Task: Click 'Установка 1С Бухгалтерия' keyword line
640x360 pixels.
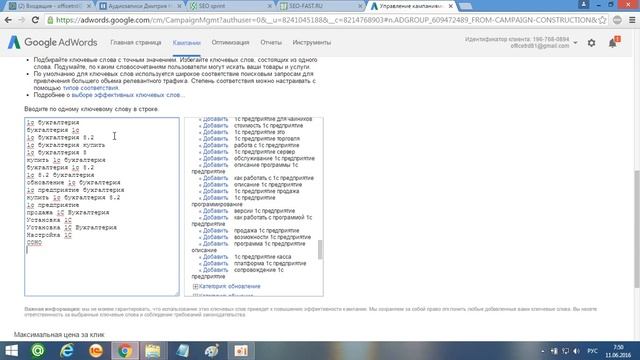Action: click(x=72, y=227)
